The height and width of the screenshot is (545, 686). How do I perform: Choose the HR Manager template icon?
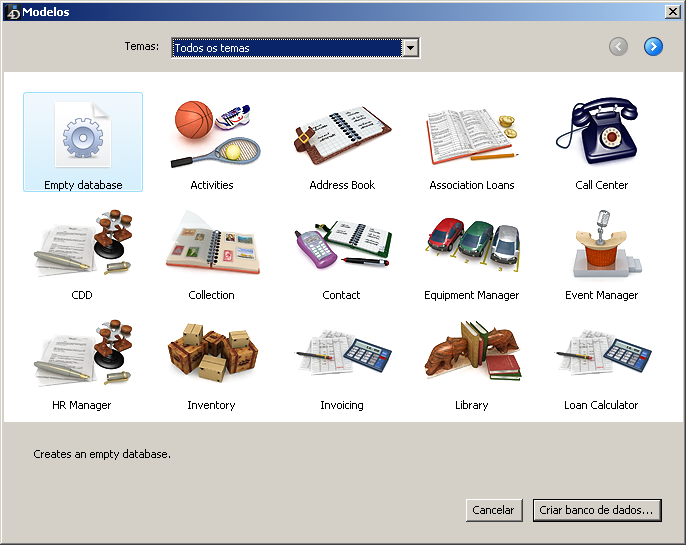coord(82,356)
